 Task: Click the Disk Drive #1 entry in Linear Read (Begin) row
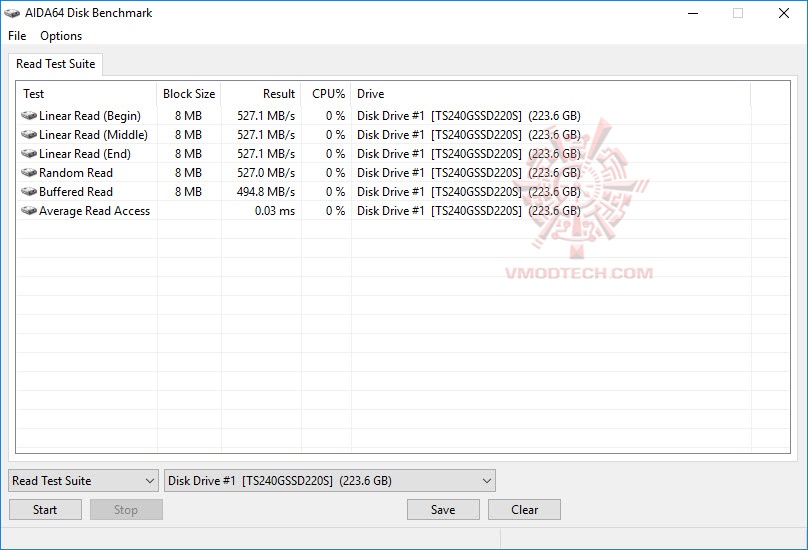pos(468,116)
